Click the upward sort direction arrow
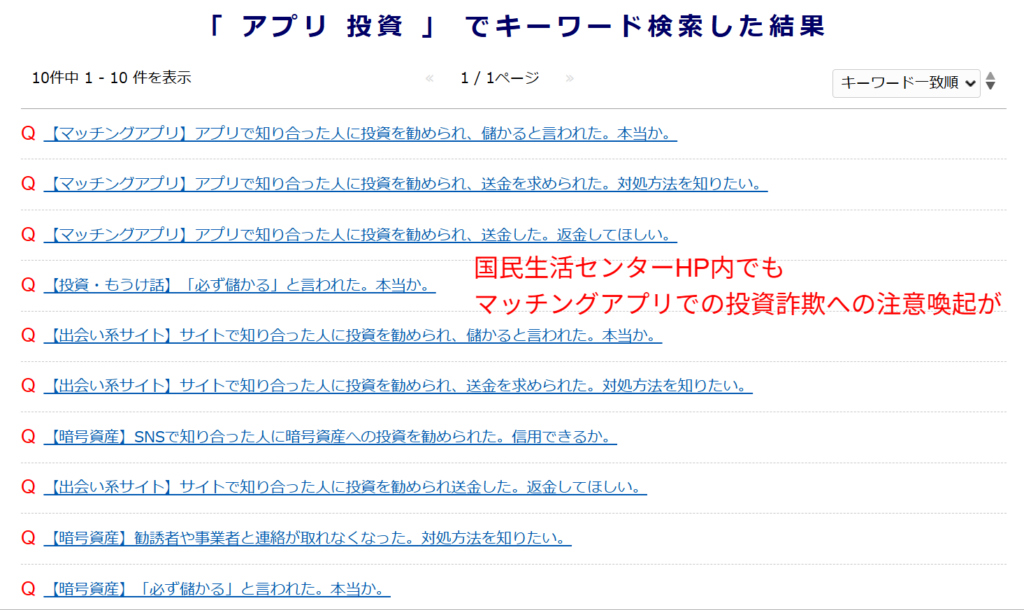 [x=990, y=78]
